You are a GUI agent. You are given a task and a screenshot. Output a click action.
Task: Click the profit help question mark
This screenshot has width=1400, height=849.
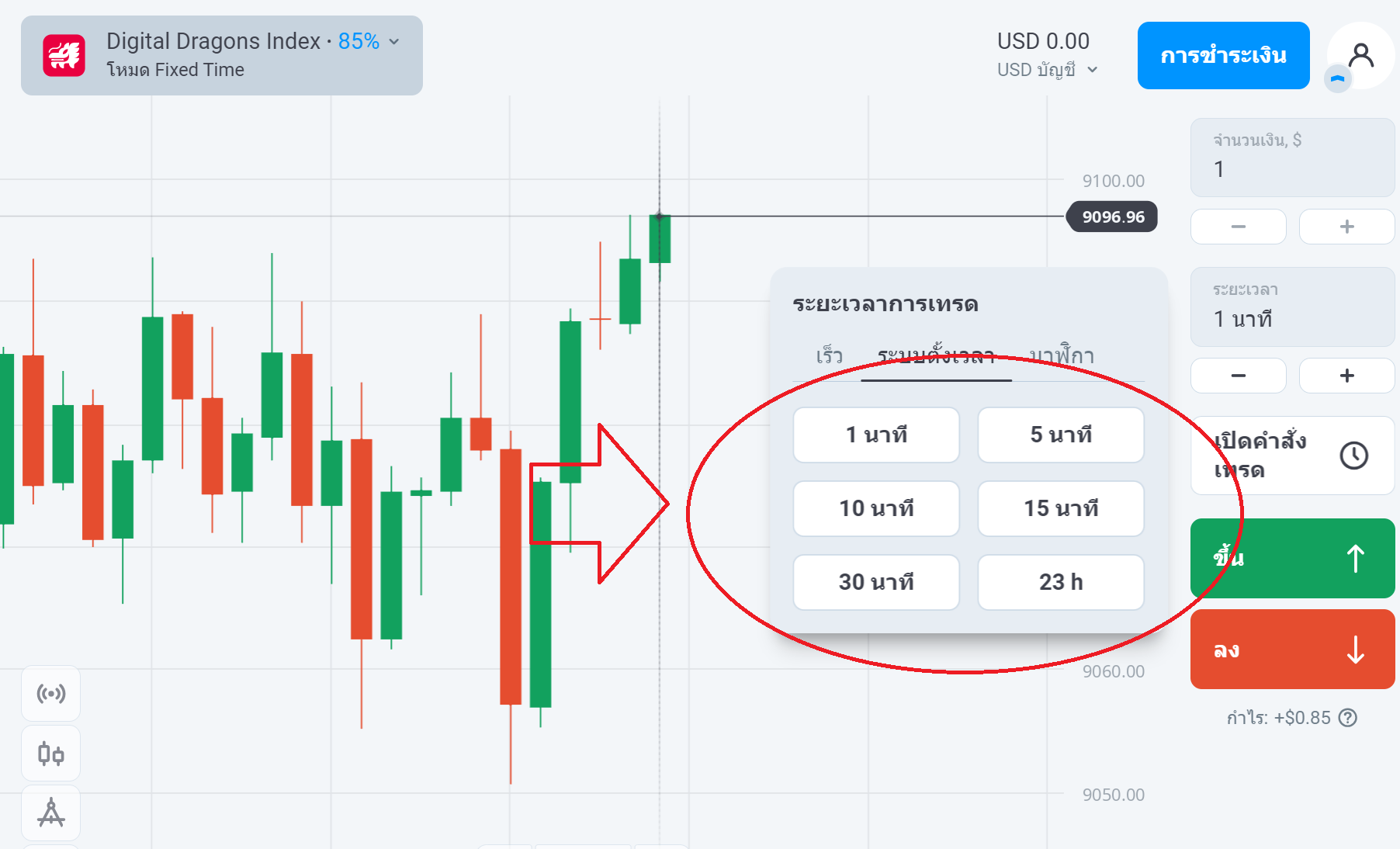(x=1348, y=718)
